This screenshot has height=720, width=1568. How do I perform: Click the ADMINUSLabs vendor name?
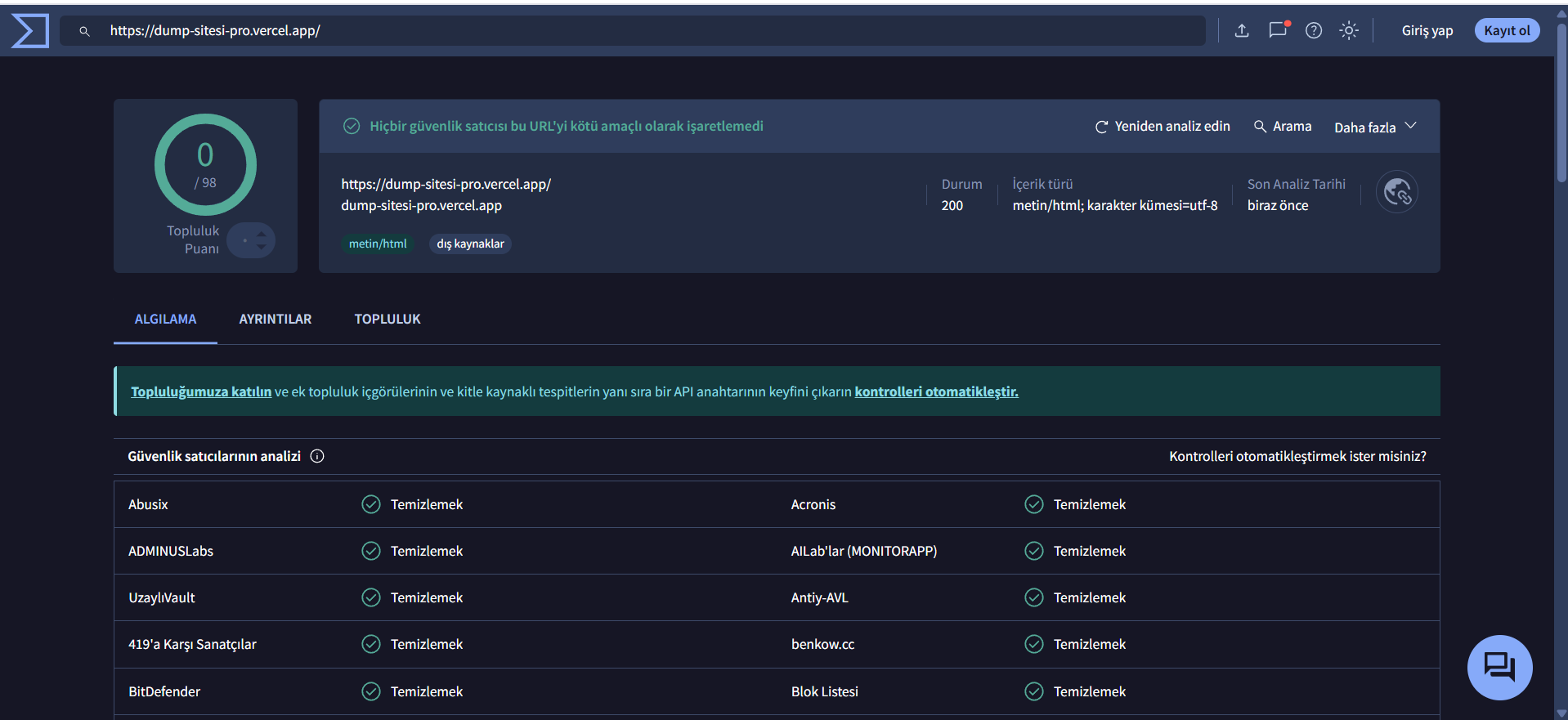tap(171, 551)
